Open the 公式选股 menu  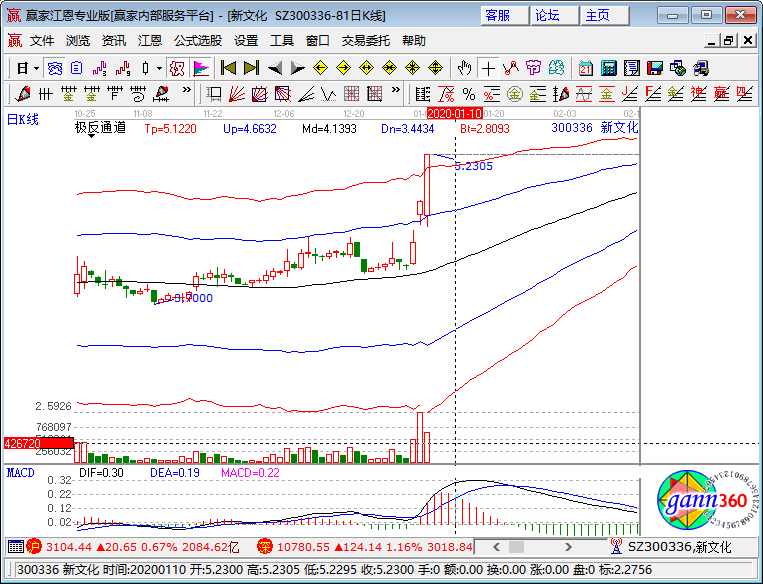(198, 41)
